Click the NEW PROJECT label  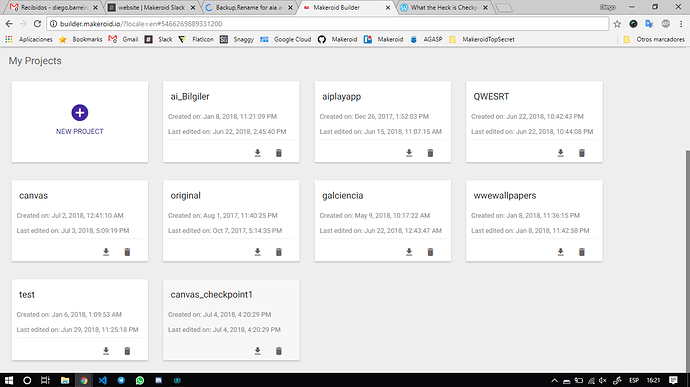coord(80,131)
